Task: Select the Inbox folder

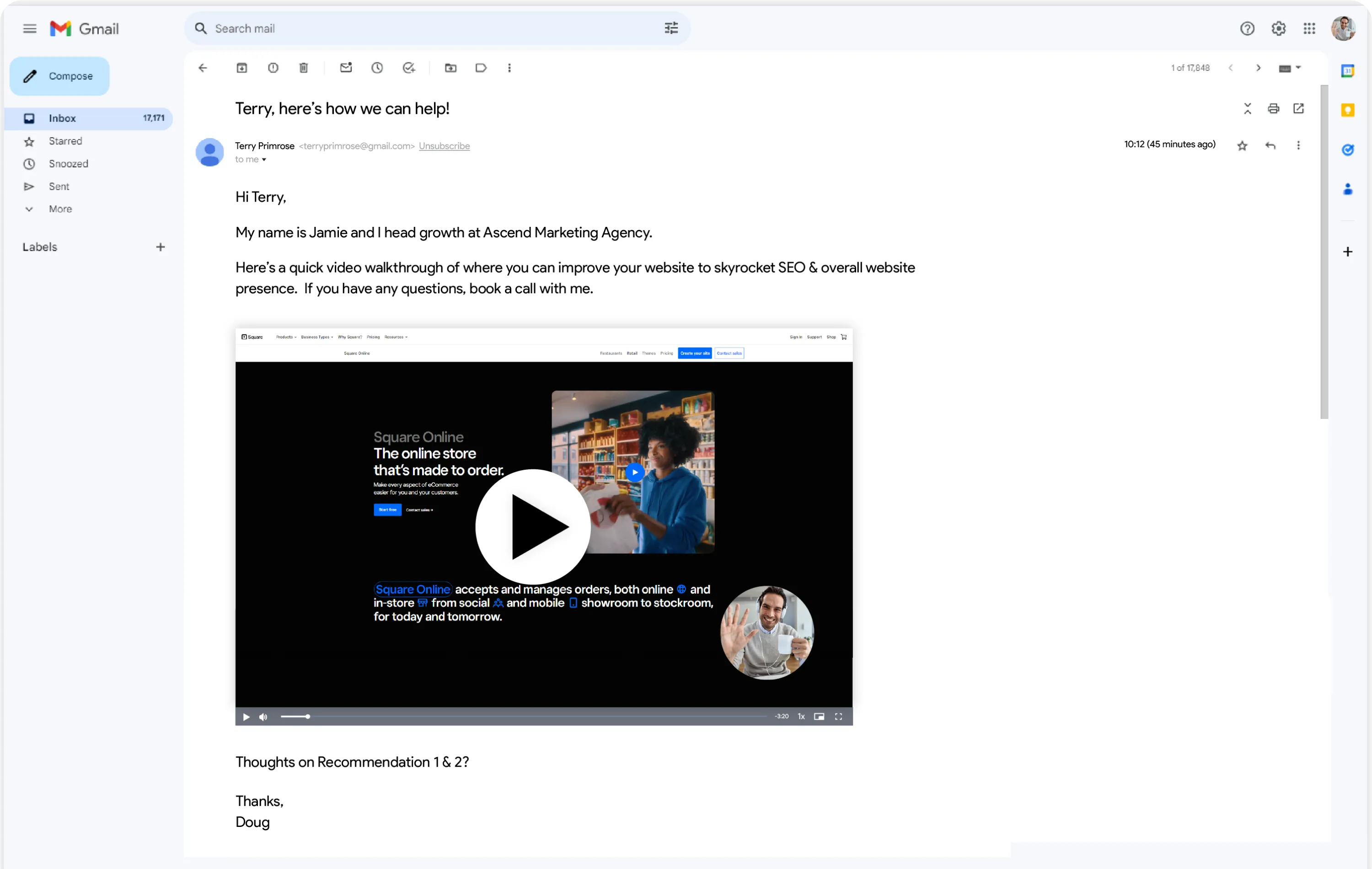Action: (89, 118)
